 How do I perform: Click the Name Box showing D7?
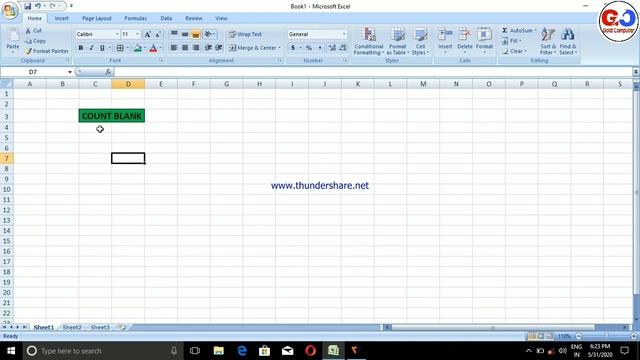33,72
